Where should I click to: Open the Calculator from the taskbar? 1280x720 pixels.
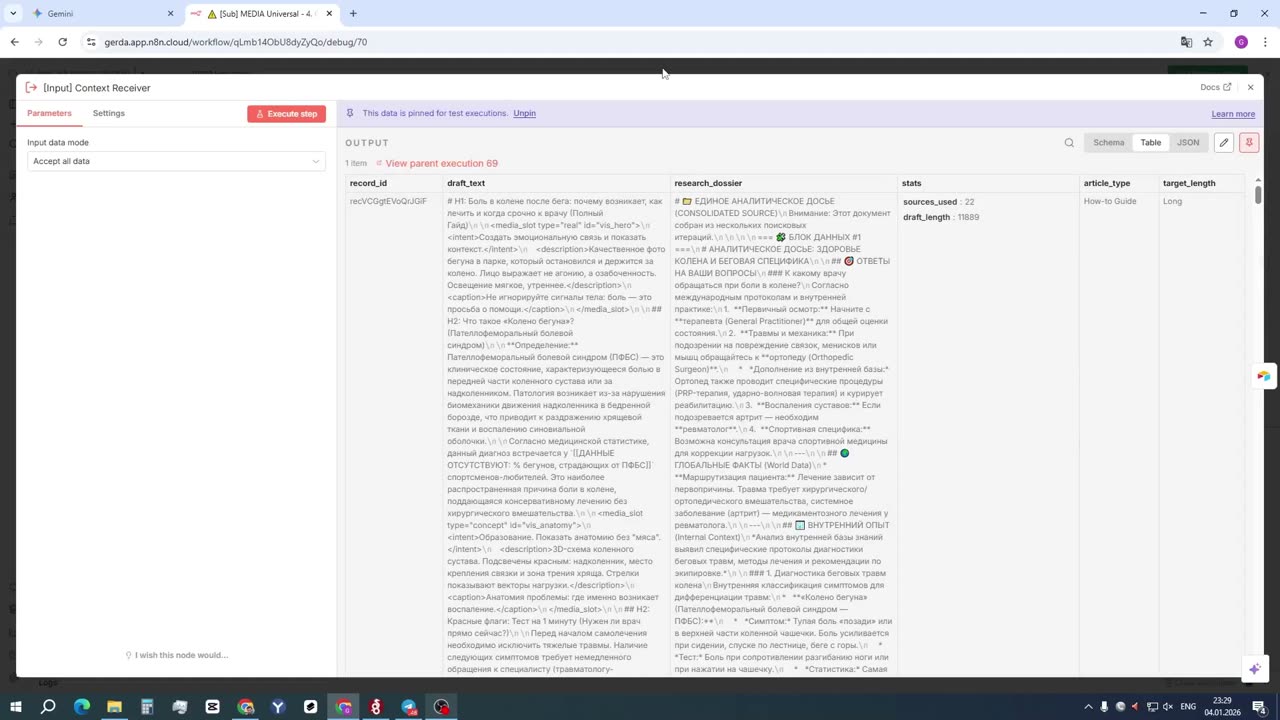coord(147,707)
